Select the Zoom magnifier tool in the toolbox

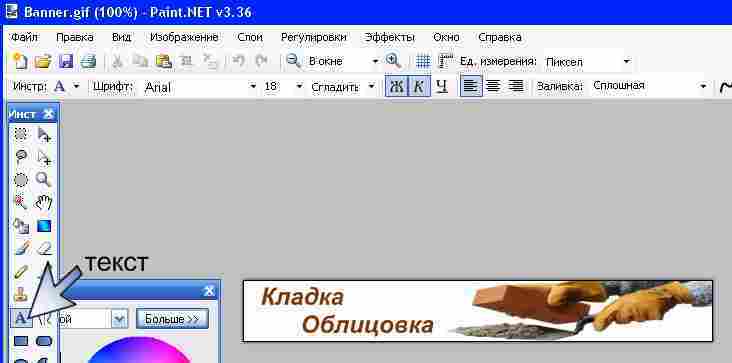click(x=44, y=180)
